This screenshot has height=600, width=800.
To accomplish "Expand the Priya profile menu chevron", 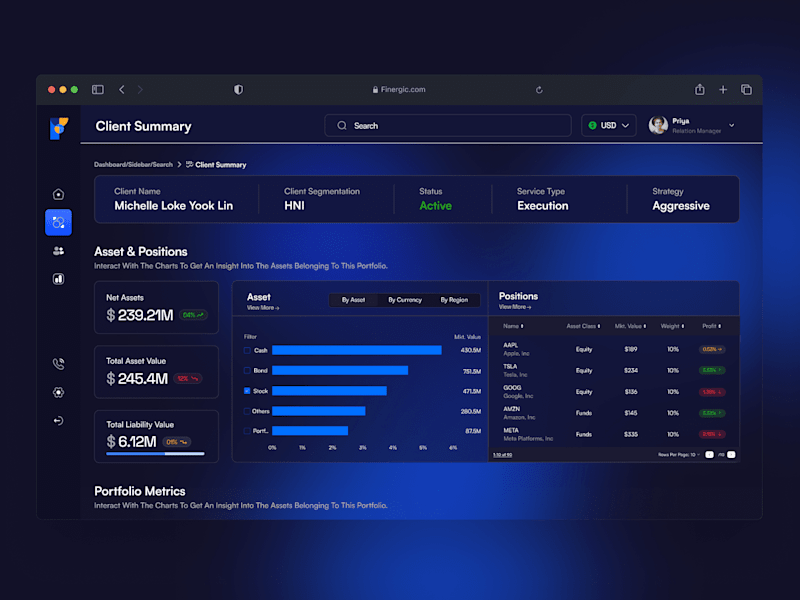I will (x=732, y=125).
